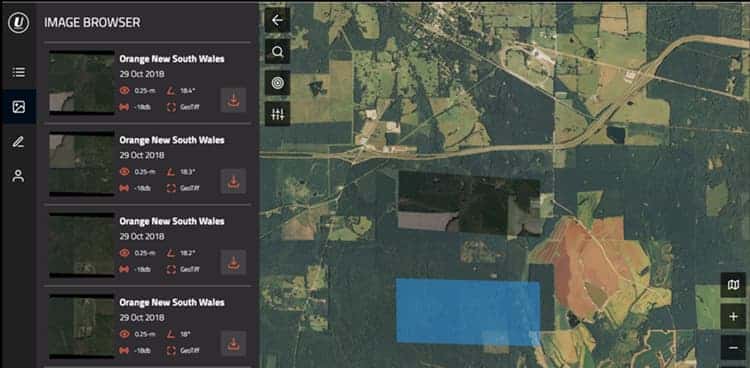Image resolution: width=750 pixels, height=368 pixels.
Task: Open the map search magnifier
Action: [x=277, y=51]
